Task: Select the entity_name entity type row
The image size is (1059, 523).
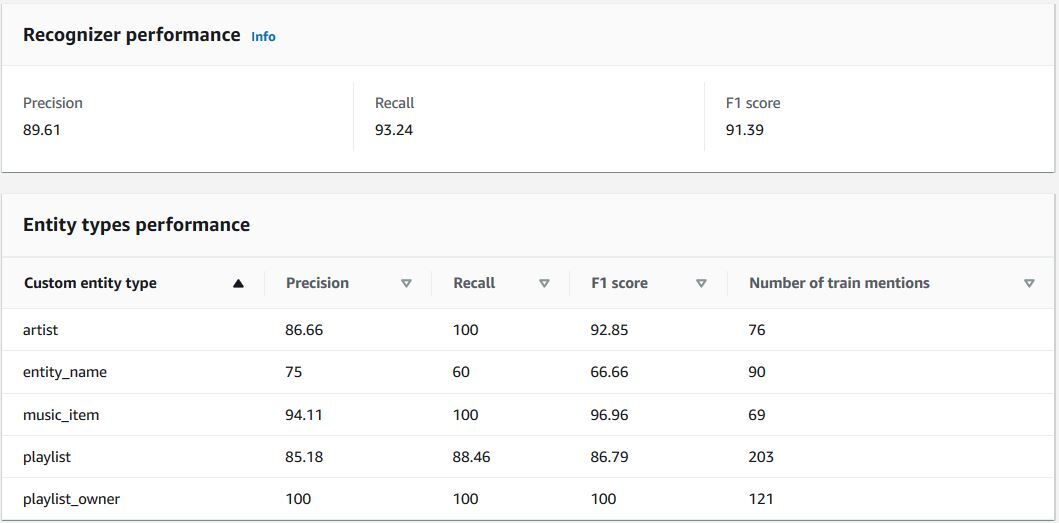Action: (x=530, y=372)
